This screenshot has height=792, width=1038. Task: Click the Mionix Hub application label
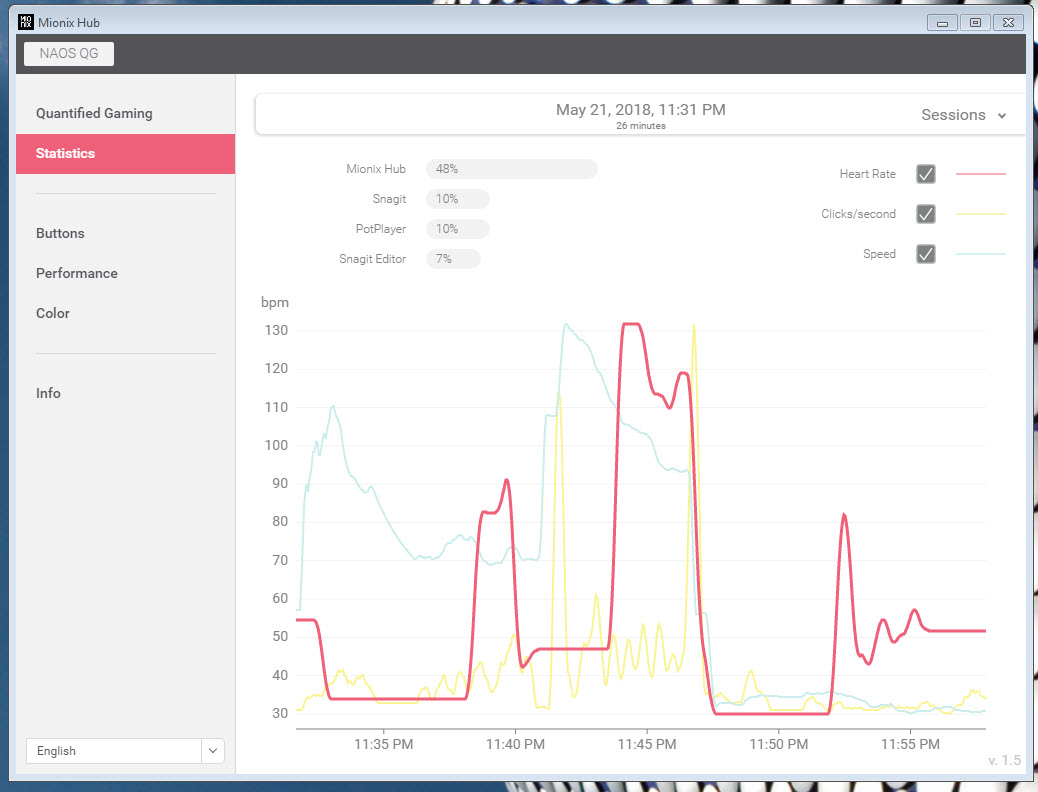[x=375, y=169]
